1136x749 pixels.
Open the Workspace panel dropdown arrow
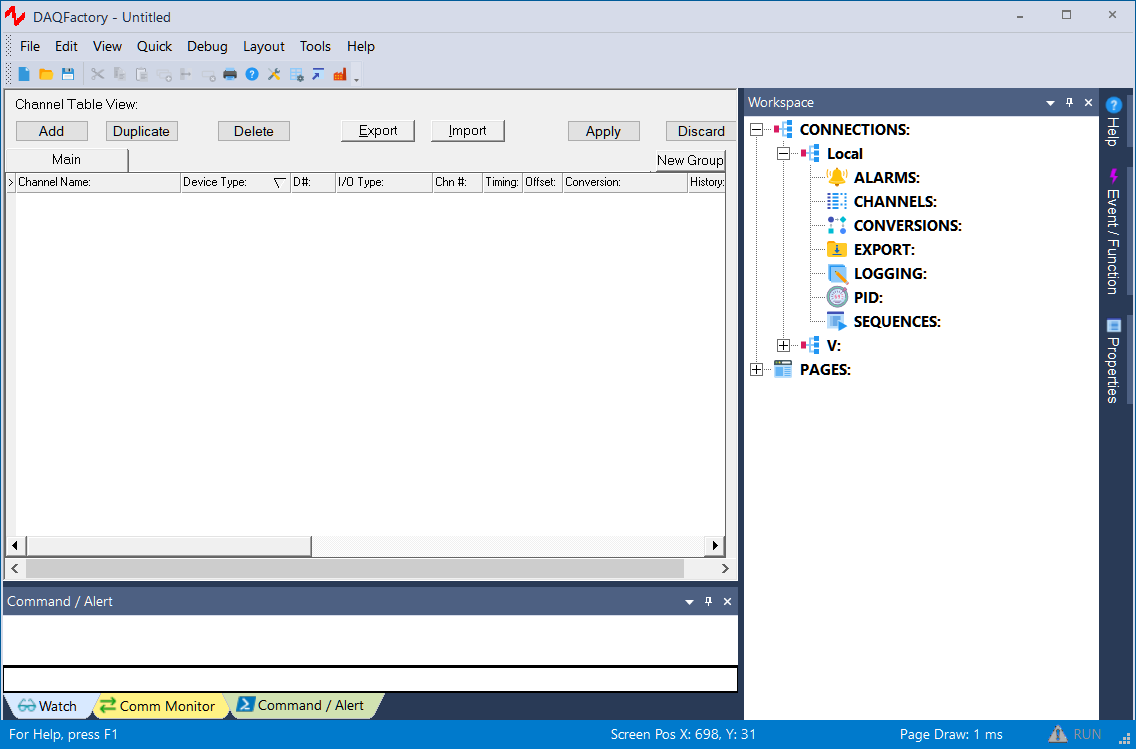pos(1050,102)
